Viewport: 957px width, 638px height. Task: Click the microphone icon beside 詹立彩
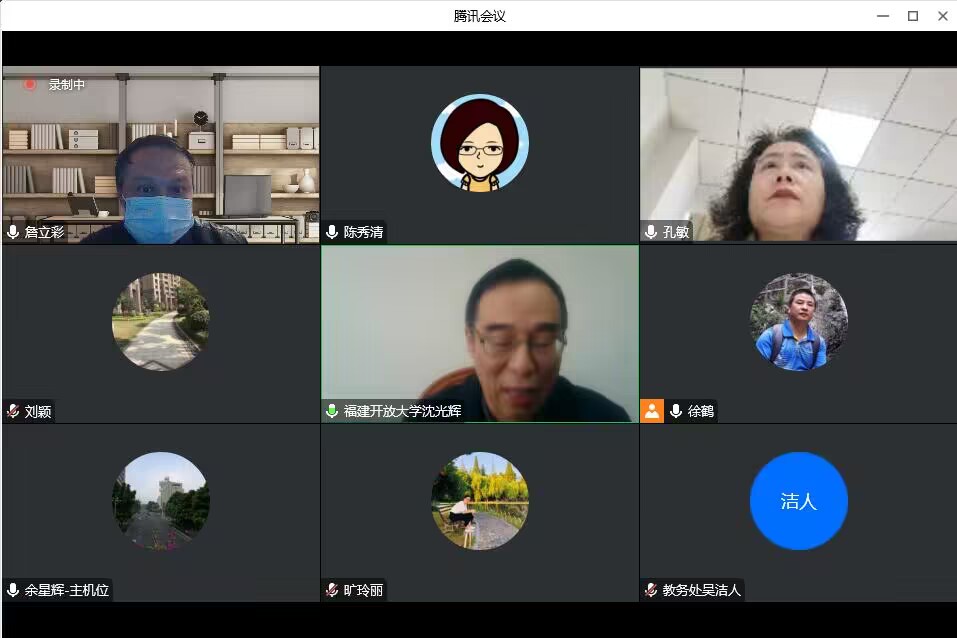13,232
